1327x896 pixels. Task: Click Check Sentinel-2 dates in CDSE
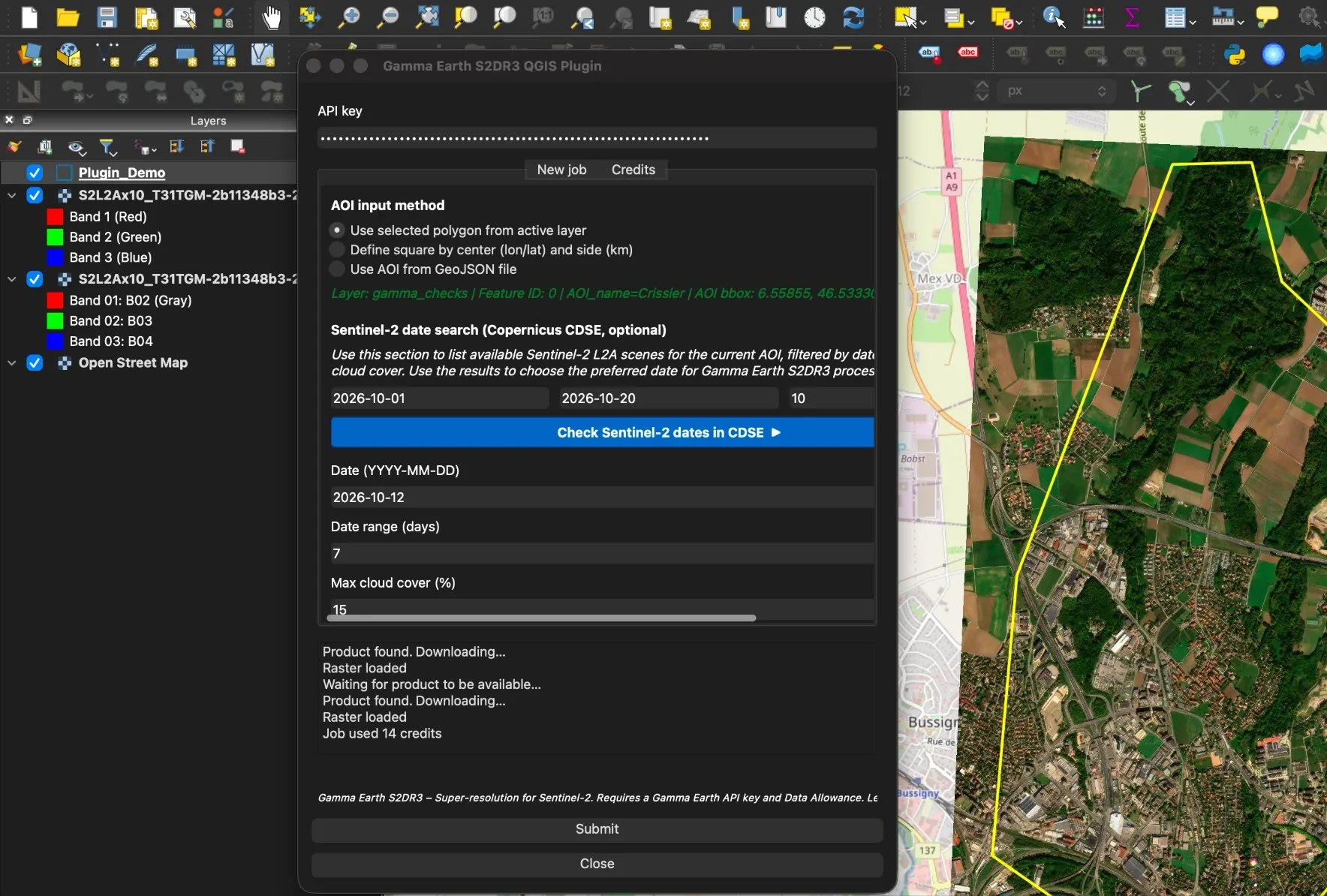click(603, 432)
